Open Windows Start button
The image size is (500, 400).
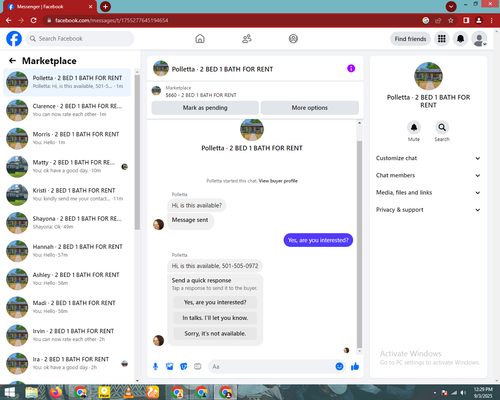tap(9, 392)
